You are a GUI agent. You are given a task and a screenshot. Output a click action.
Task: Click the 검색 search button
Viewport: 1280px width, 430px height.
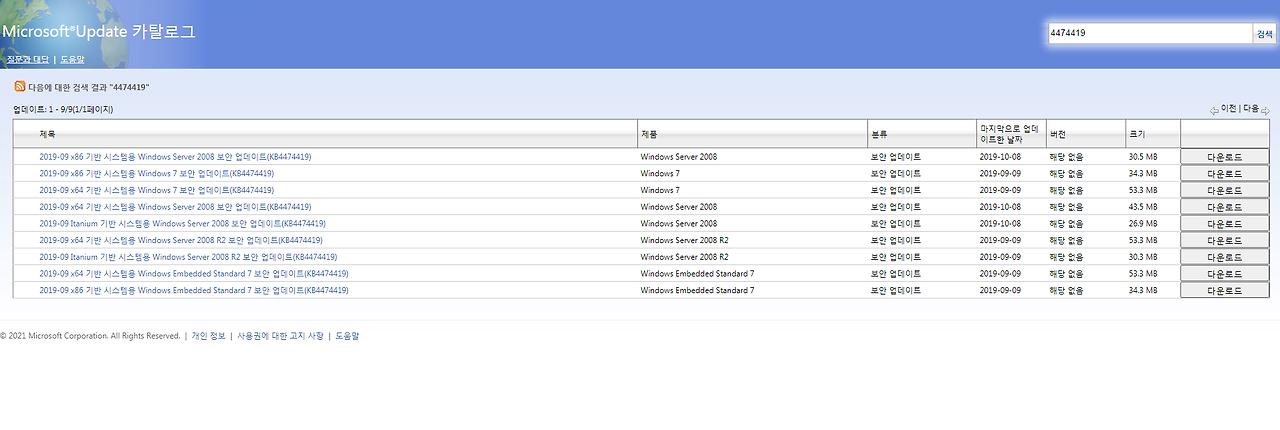point(1264,33)
